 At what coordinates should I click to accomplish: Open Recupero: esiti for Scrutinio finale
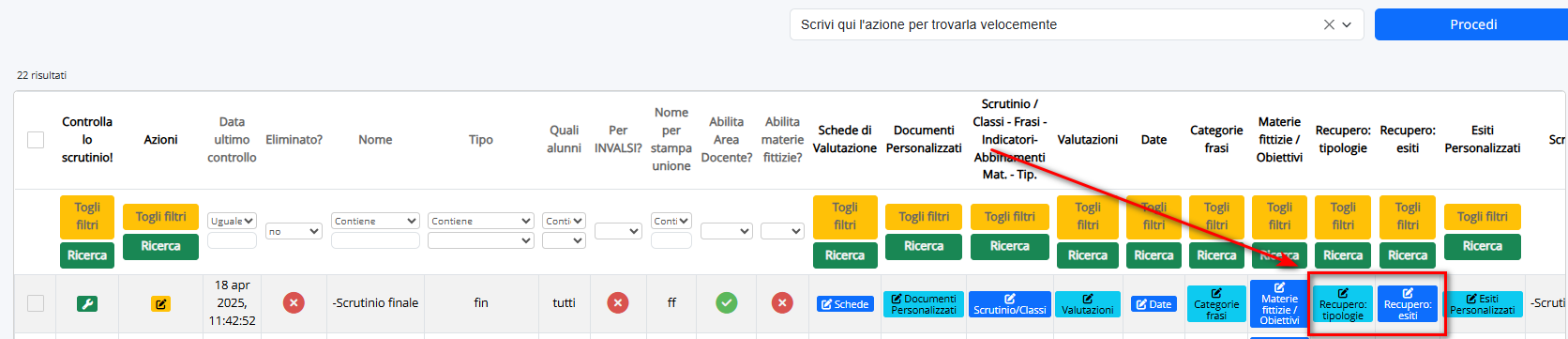click(x=1408, y=304)
